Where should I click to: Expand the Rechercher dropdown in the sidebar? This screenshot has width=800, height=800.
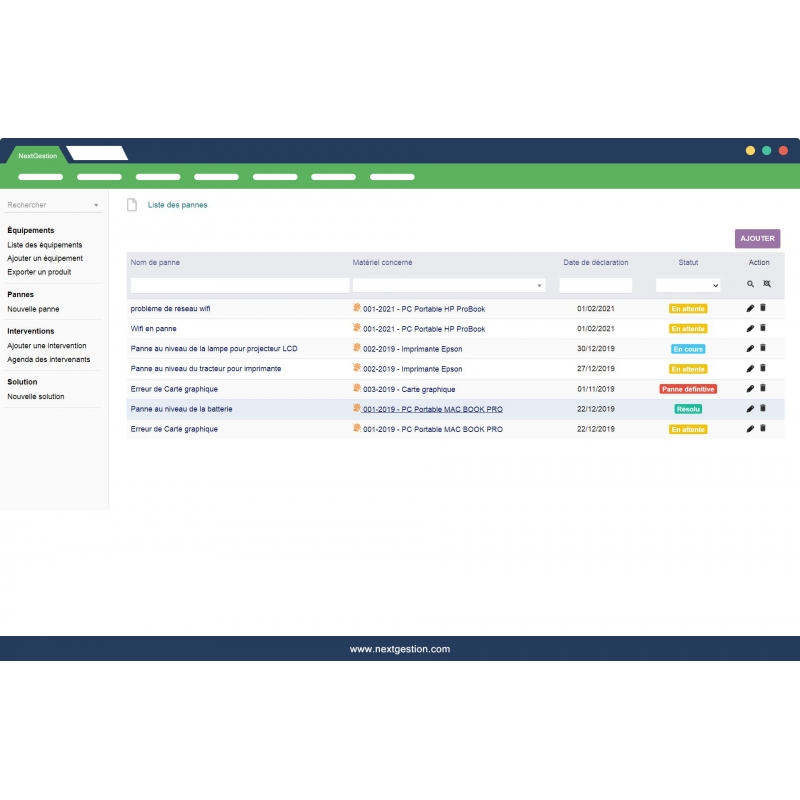(x=95, y=204)
